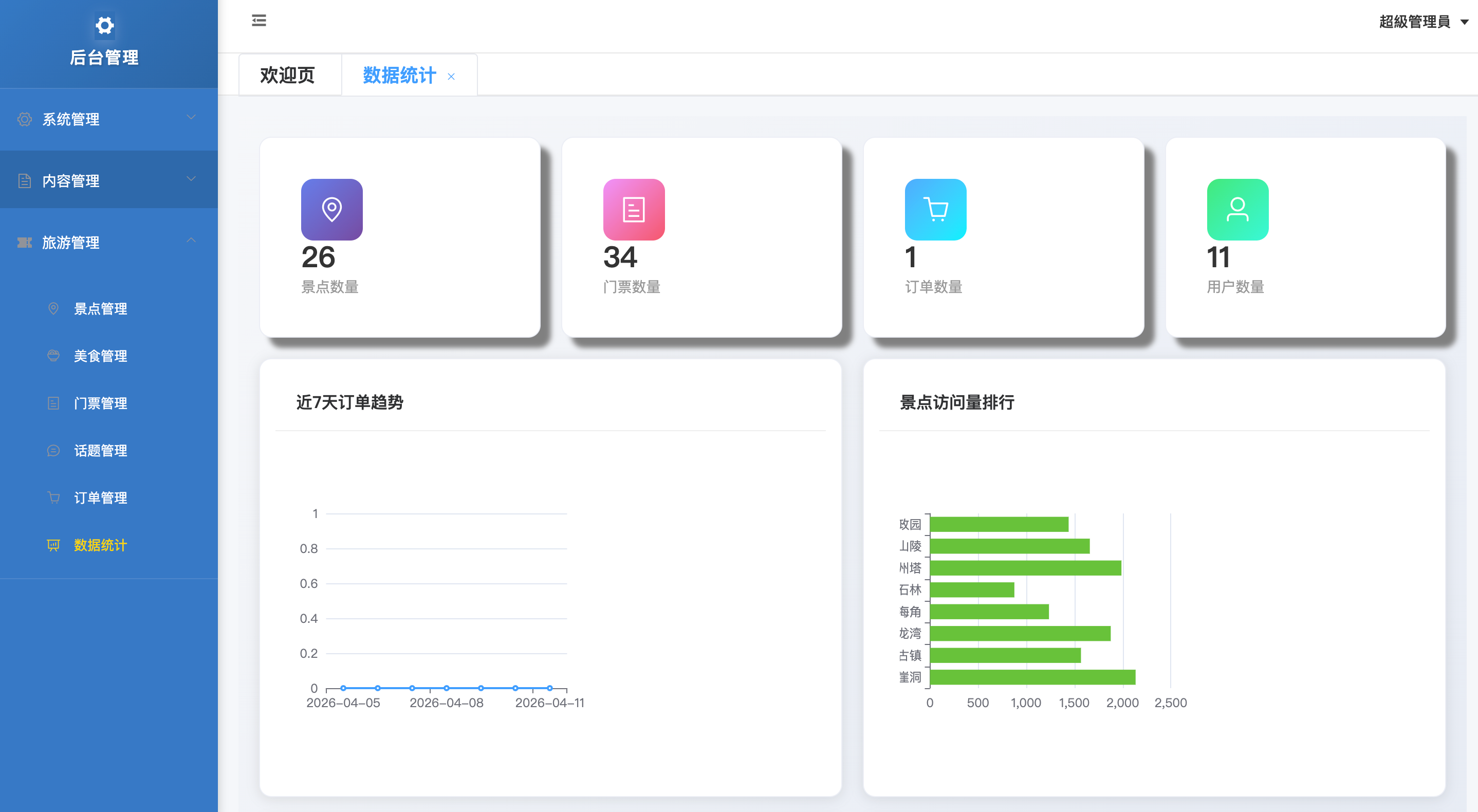Click the 州塔 green bar in chart

(x=1025, y=567)
